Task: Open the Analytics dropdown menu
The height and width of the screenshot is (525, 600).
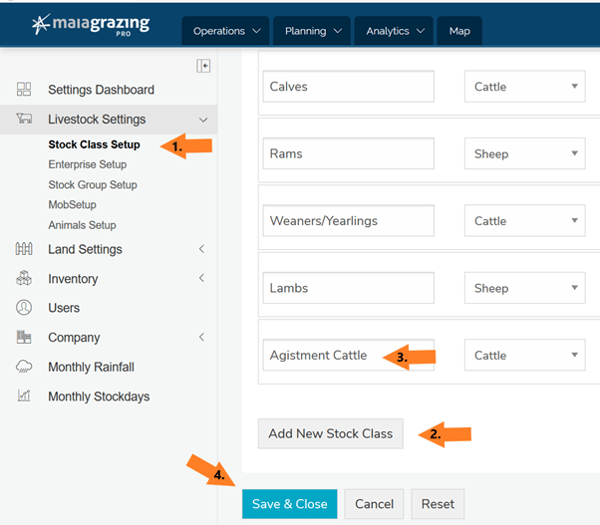Action: point(393,31)
